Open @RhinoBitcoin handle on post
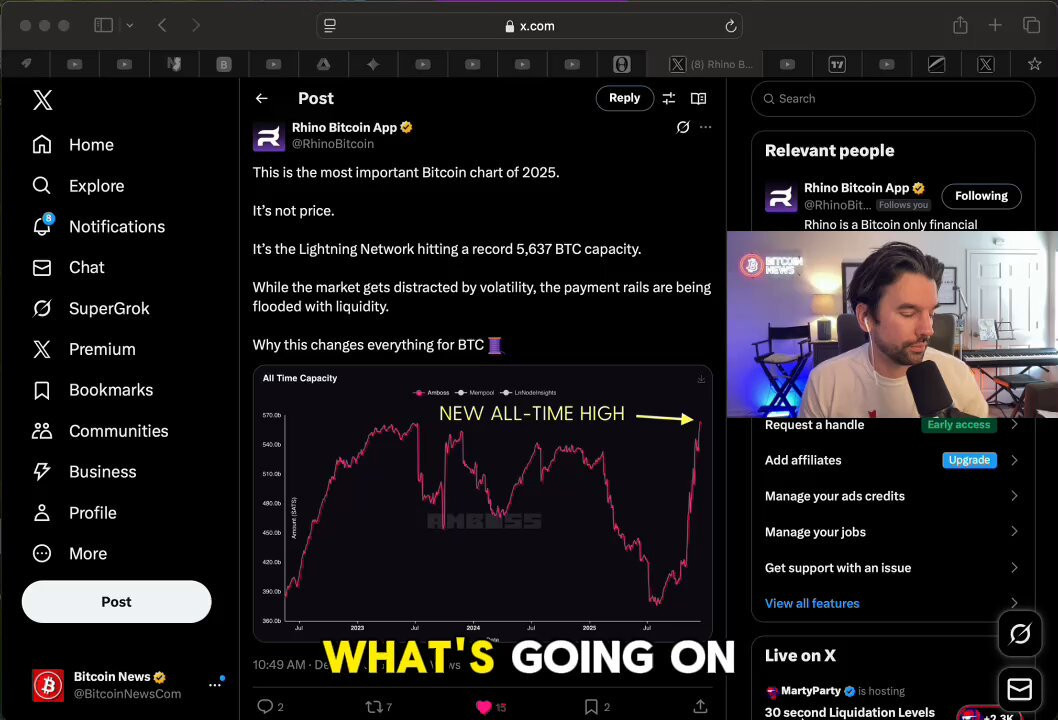The image size is (1058, 720). [333, 144]
